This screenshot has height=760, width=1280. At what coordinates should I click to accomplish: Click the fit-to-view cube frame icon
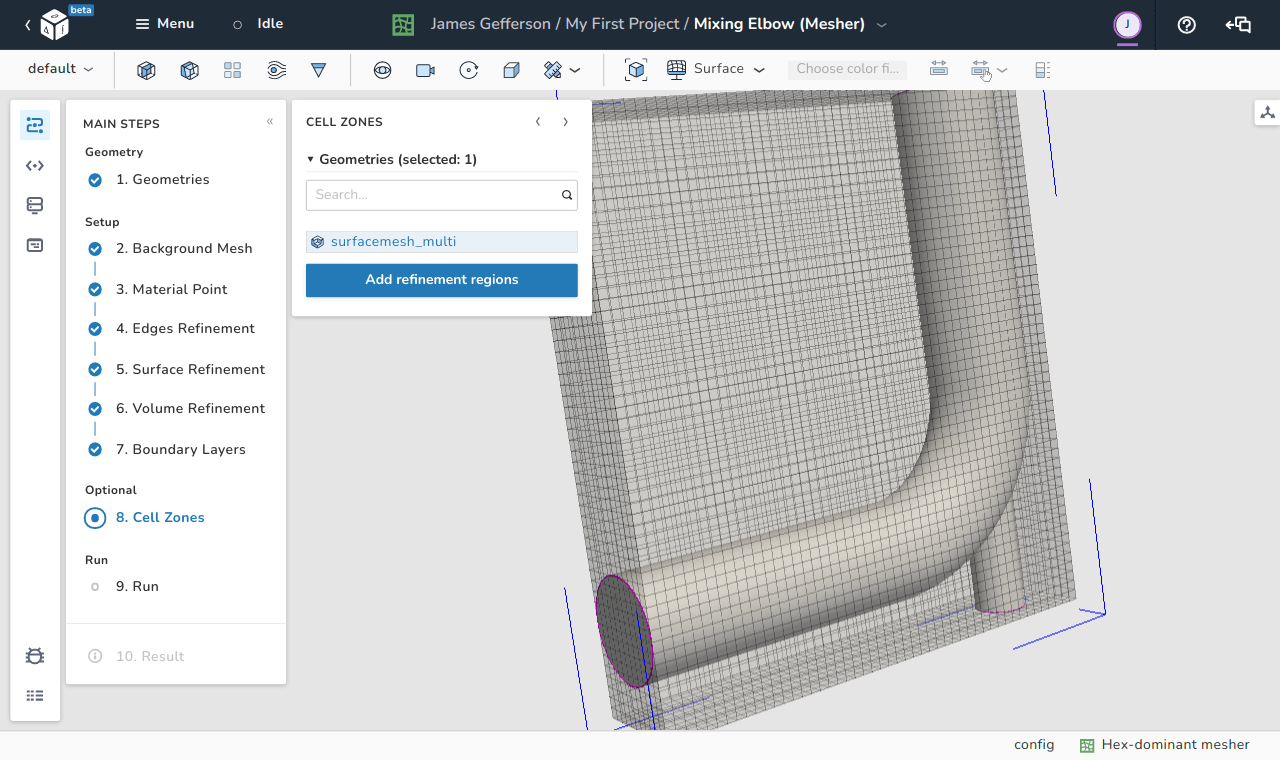[635, 70]
